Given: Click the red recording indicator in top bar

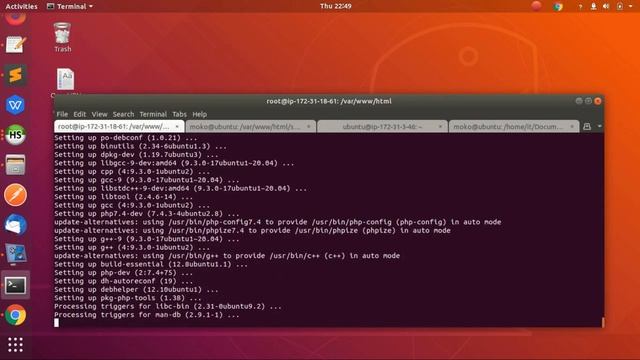Looking at the screenshot, I should (536, 6).
